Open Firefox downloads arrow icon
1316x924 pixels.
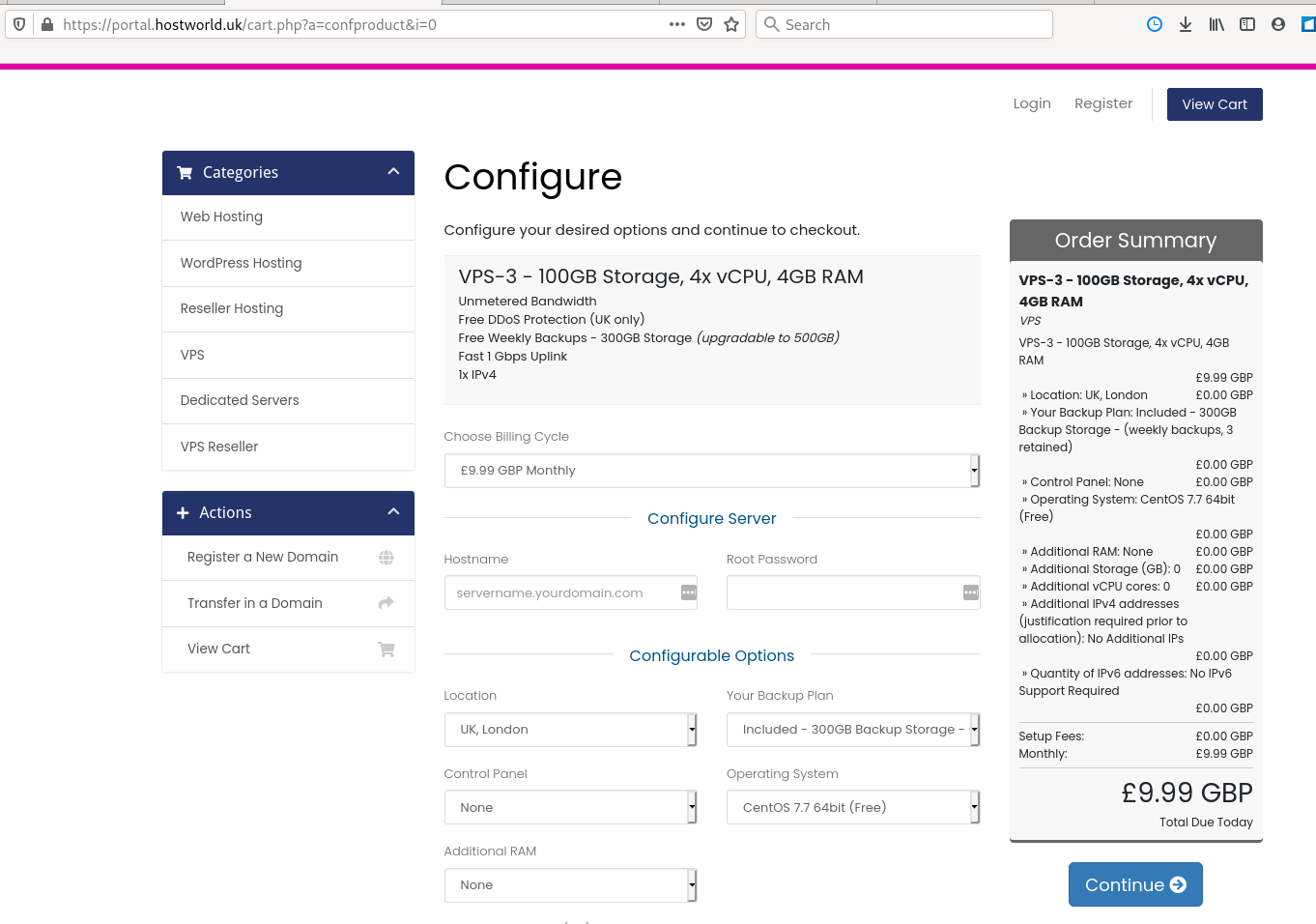pyautogui.click(x=1186, y=24)
